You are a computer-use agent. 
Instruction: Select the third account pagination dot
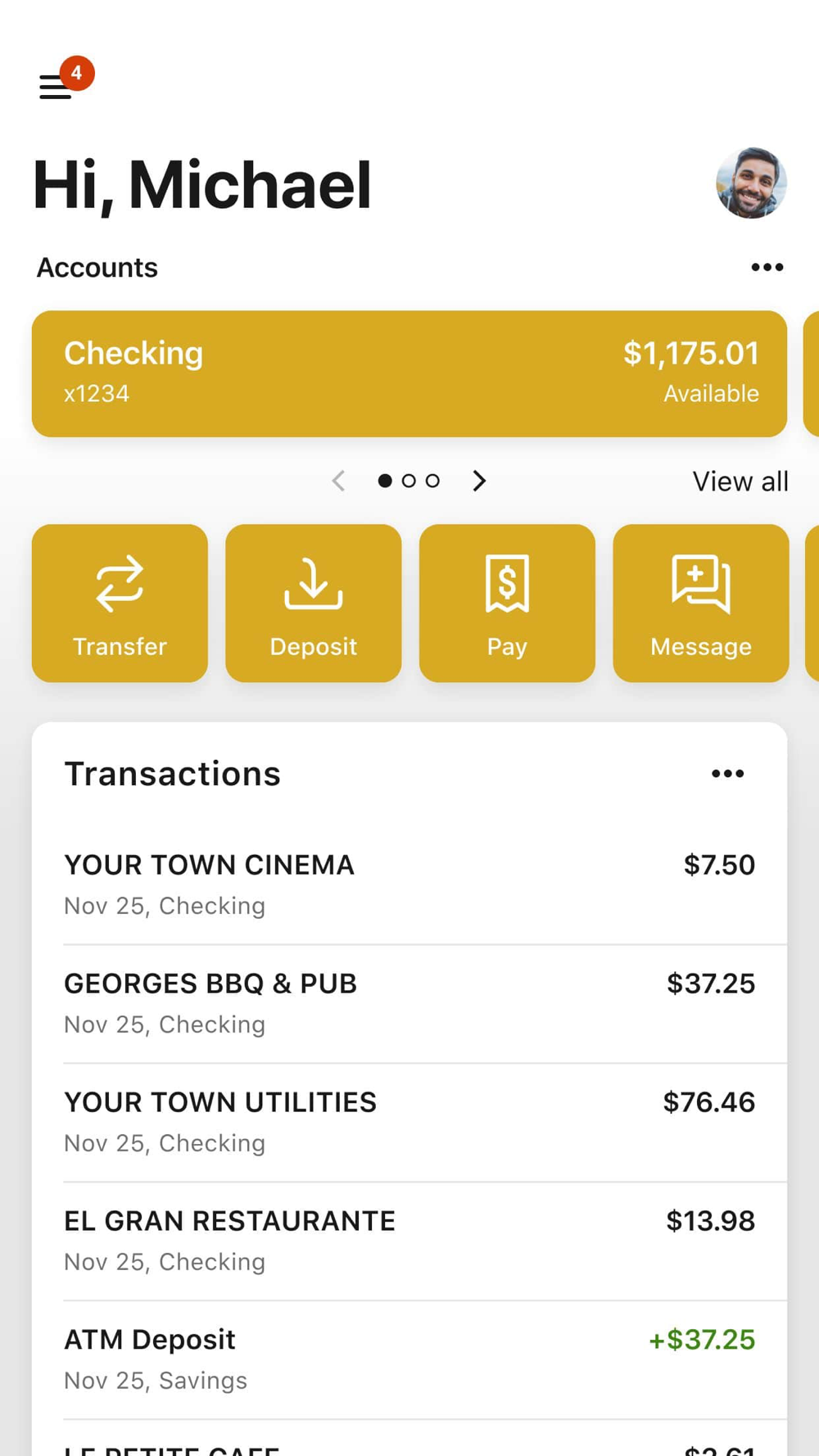[x=432, y=481]
